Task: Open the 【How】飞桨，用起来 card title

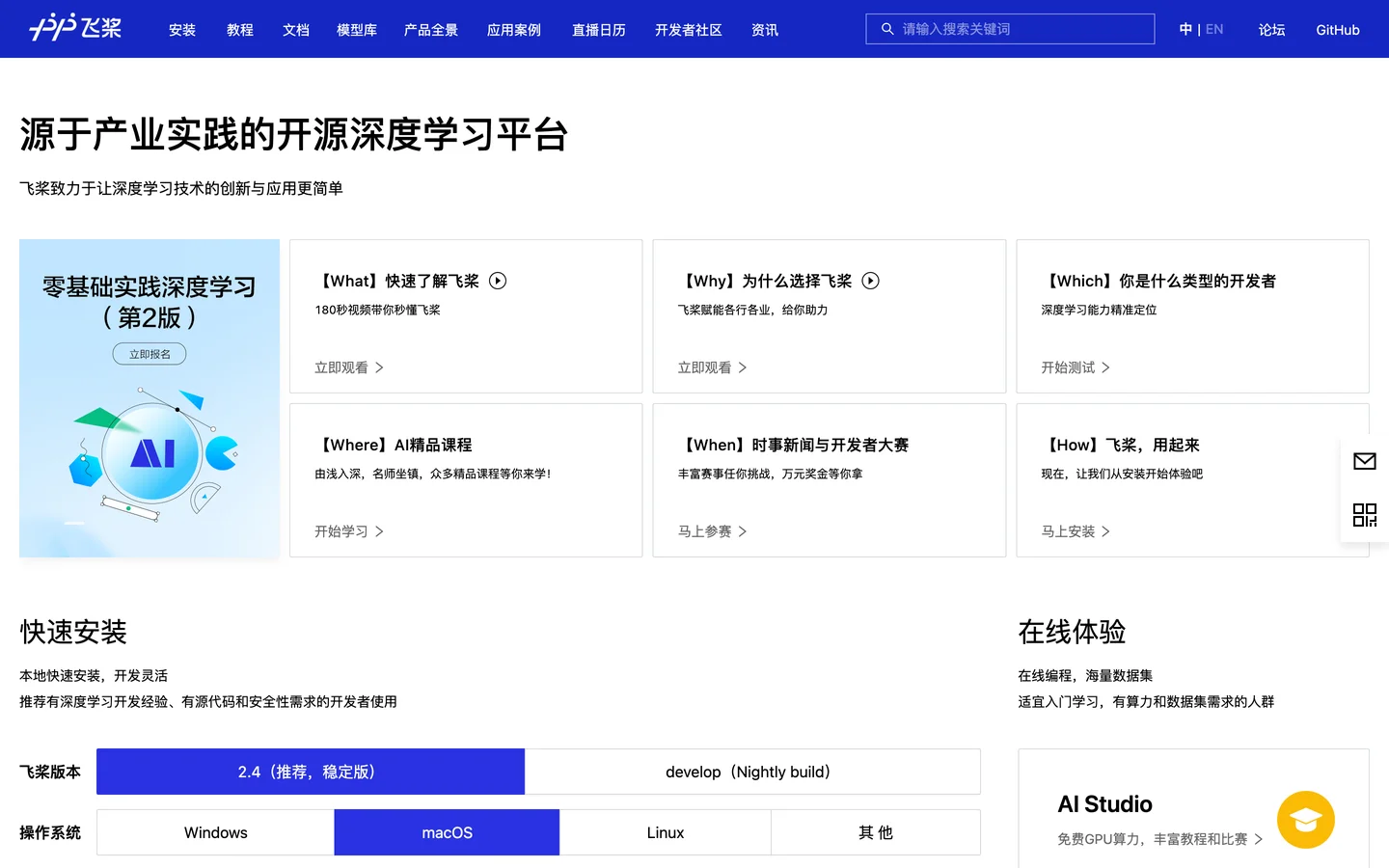Action: [x=1121, y=445]
